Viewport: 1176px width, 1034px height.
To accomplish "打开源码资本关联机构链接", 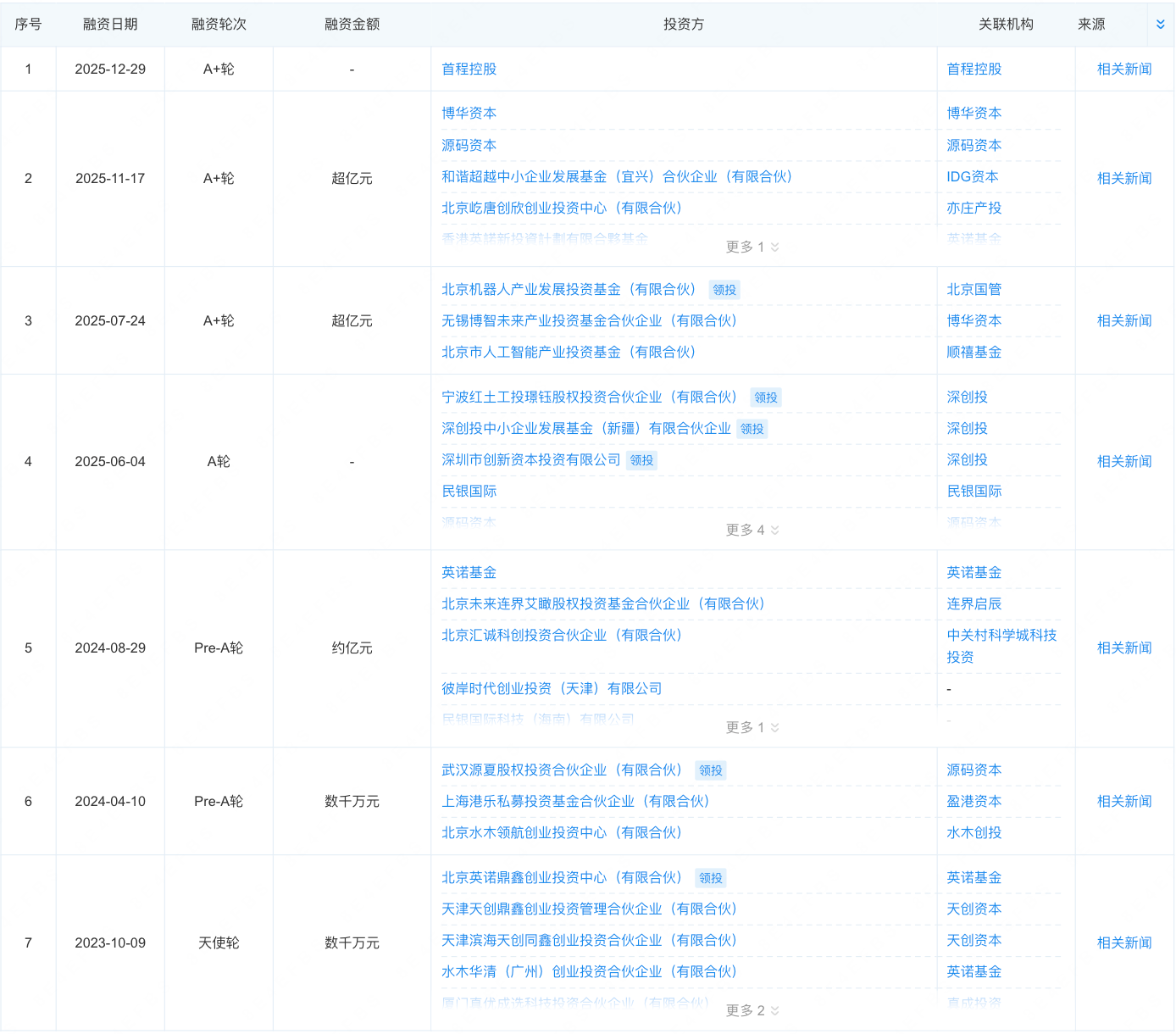I will coord(973,145).
